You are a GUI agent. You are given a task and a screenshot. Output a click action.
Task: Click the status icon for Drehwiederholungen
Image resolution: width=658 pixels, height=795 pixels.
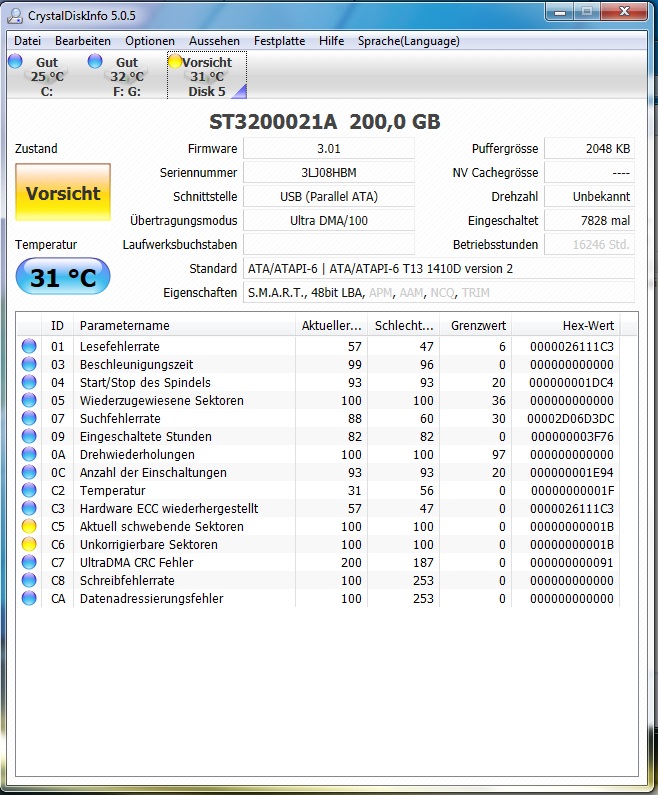[29, 454]
